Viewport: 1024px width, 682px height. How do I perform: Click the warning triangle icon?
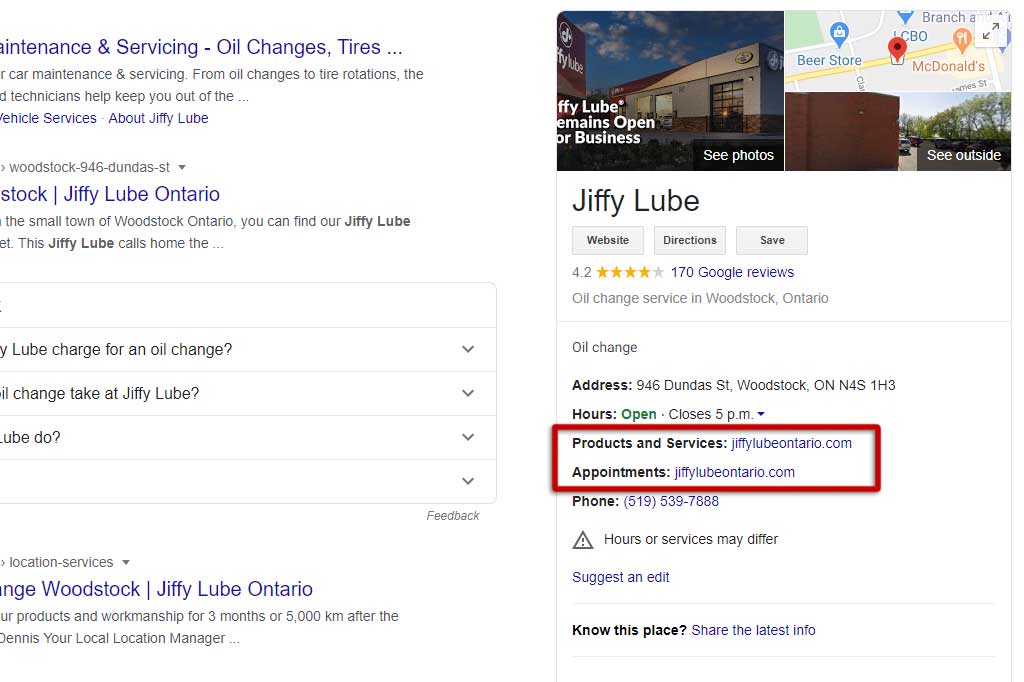(583, 540)
